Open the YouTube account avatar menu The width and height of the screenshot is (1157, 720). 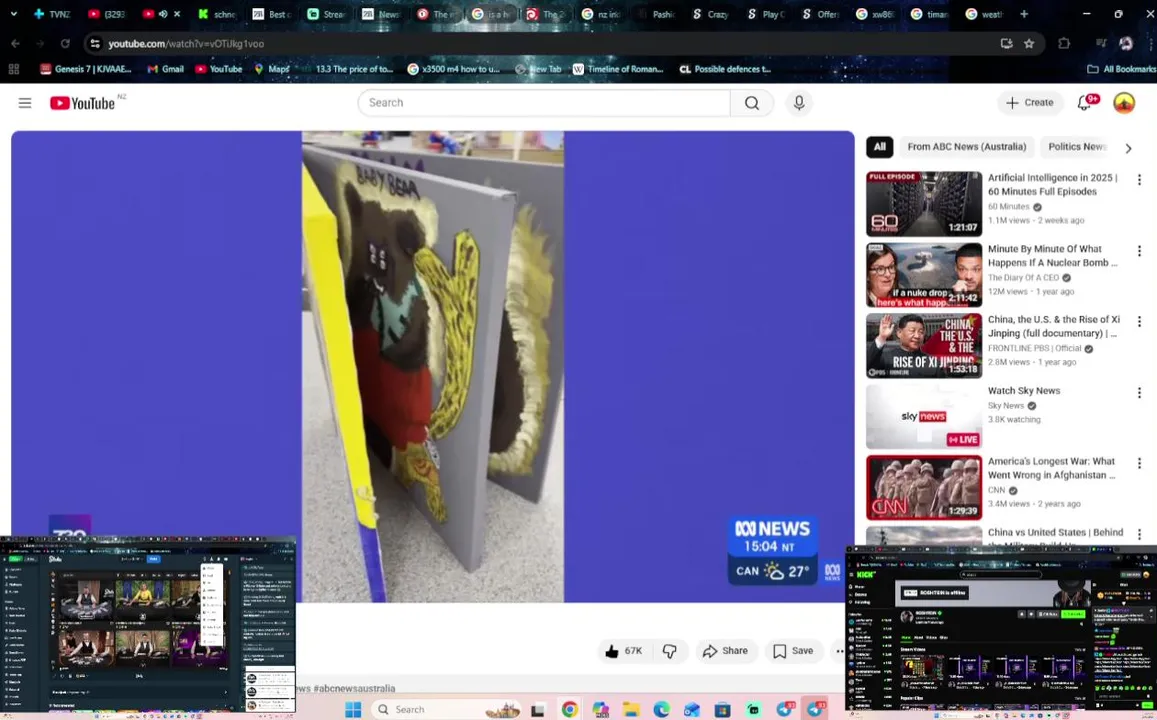click(x=1124, y=103)
